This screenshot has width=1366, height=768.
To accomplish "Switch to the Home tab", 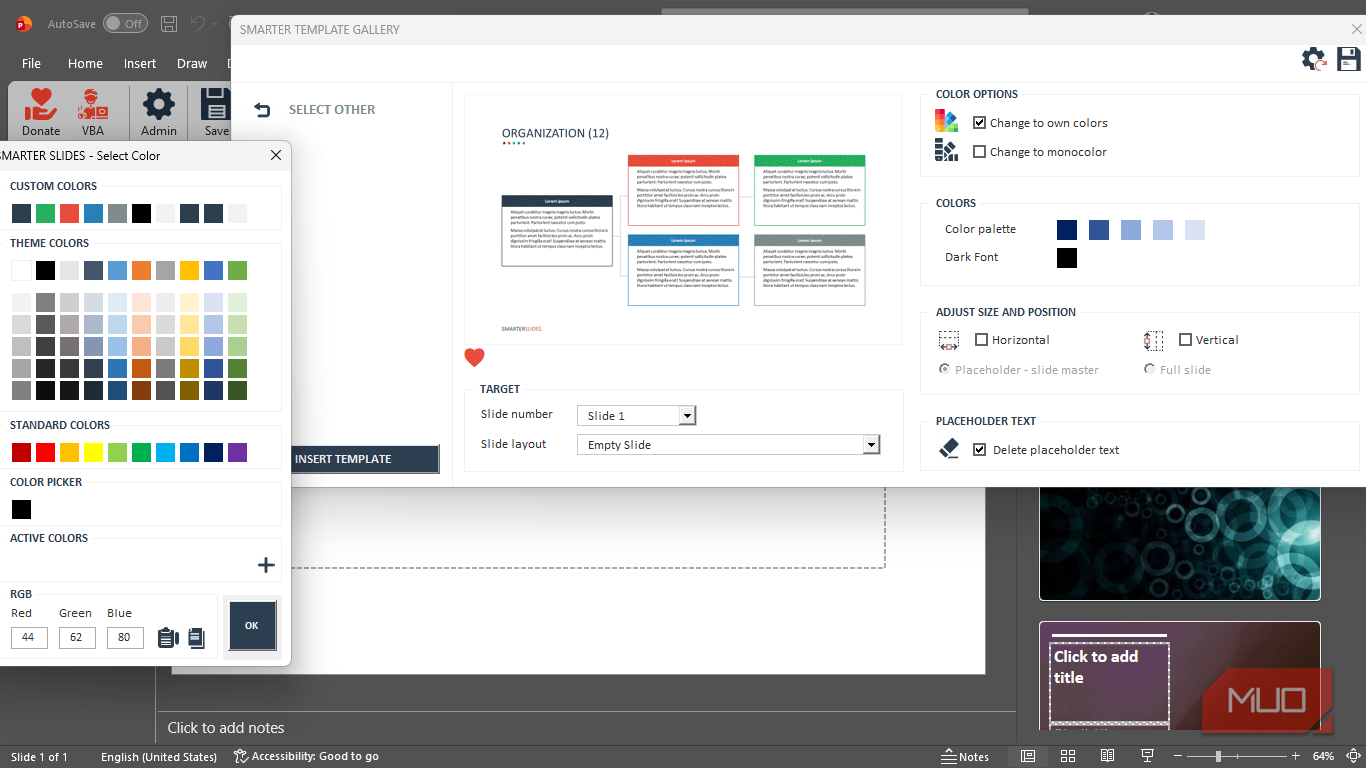I will coord(85,63).
